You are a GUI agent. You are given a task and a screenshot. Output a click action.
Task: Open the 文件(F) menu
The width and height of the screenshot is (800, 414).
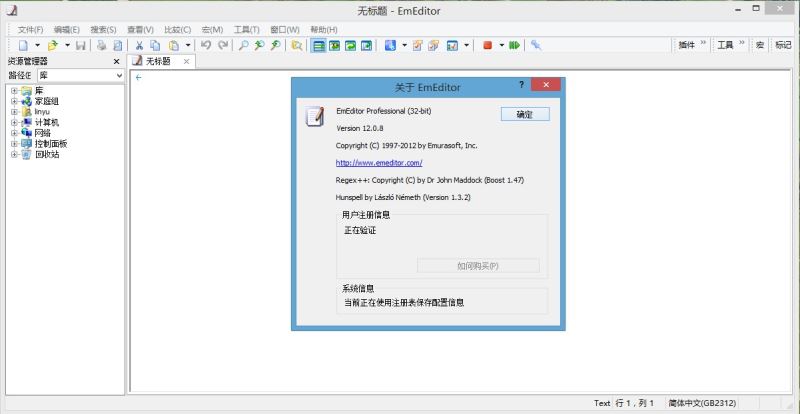[31, 30]
